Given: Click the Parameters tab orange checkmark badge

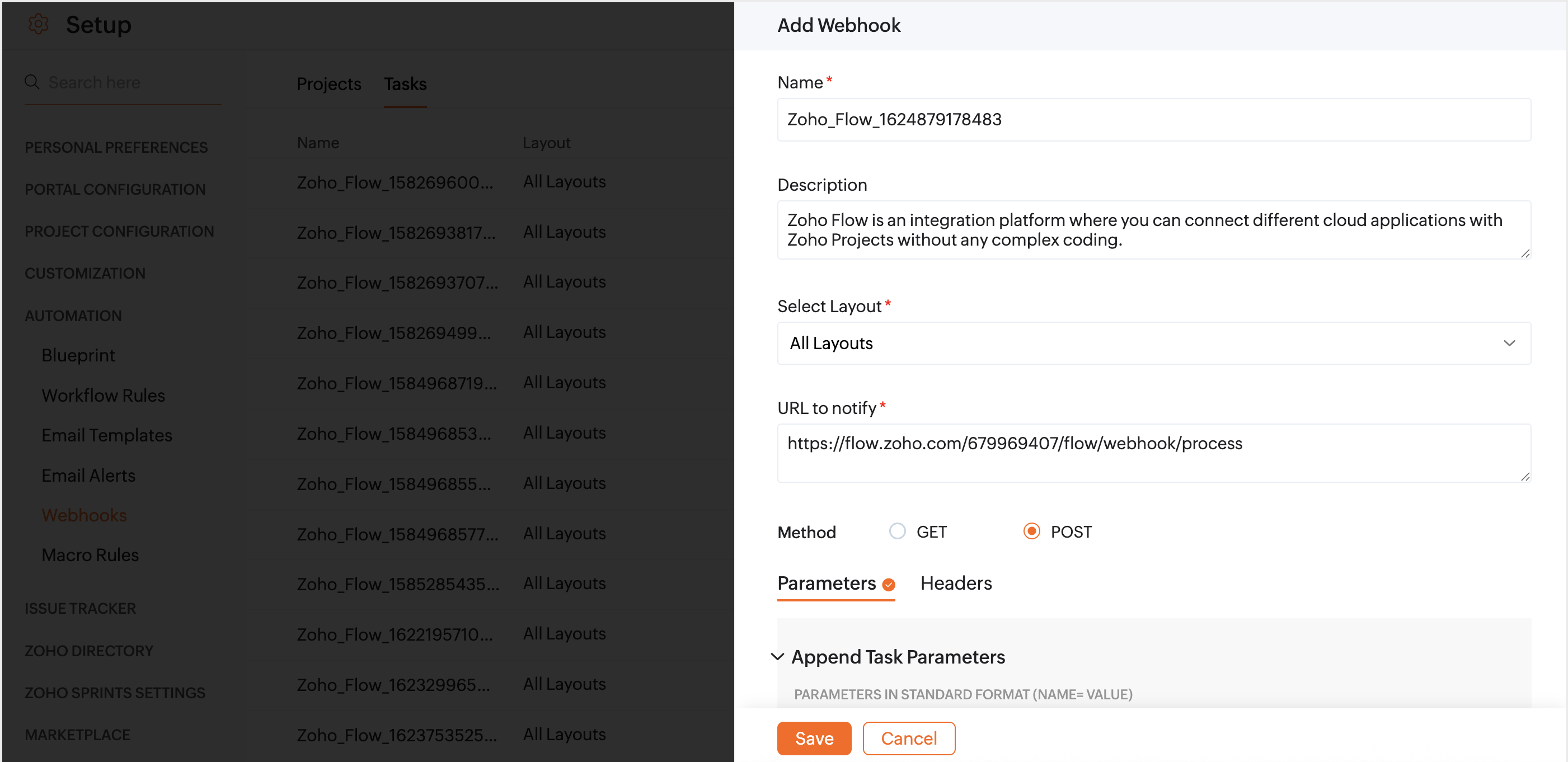Looking at the screenshot, I should [889, 585].
